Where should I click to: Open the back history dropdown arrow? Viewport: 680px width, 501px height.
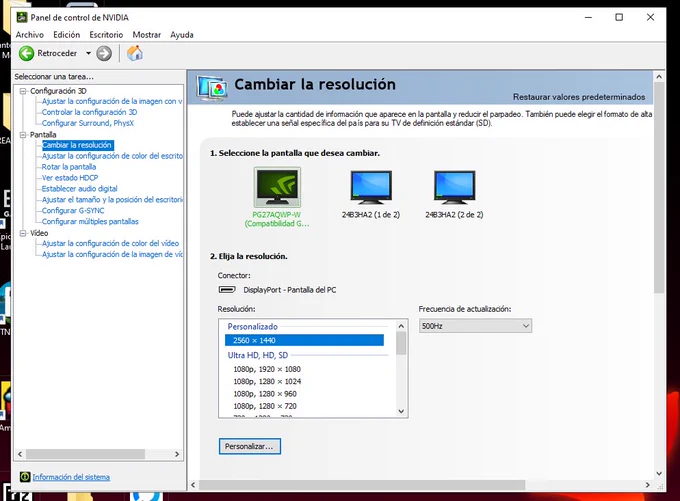(x=88, y=53)
